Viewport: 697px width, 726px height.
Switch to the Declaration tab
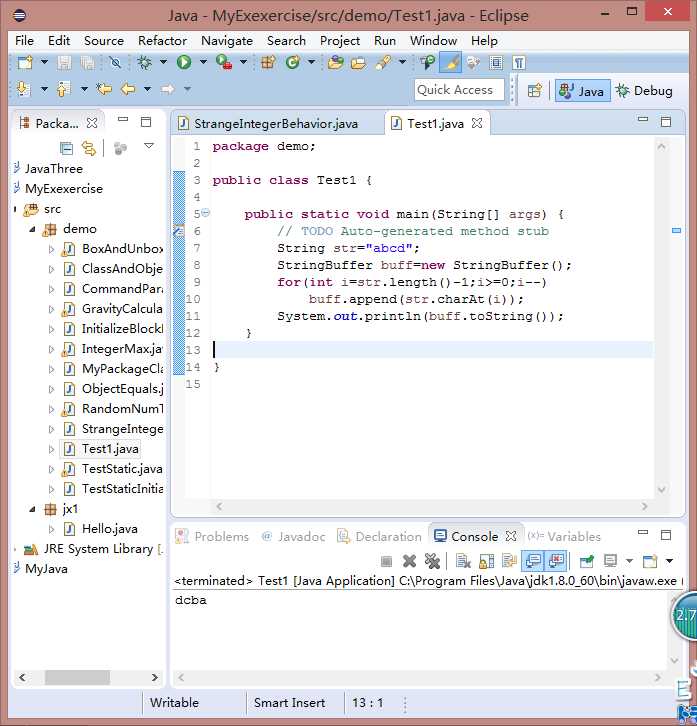[380, 537]
